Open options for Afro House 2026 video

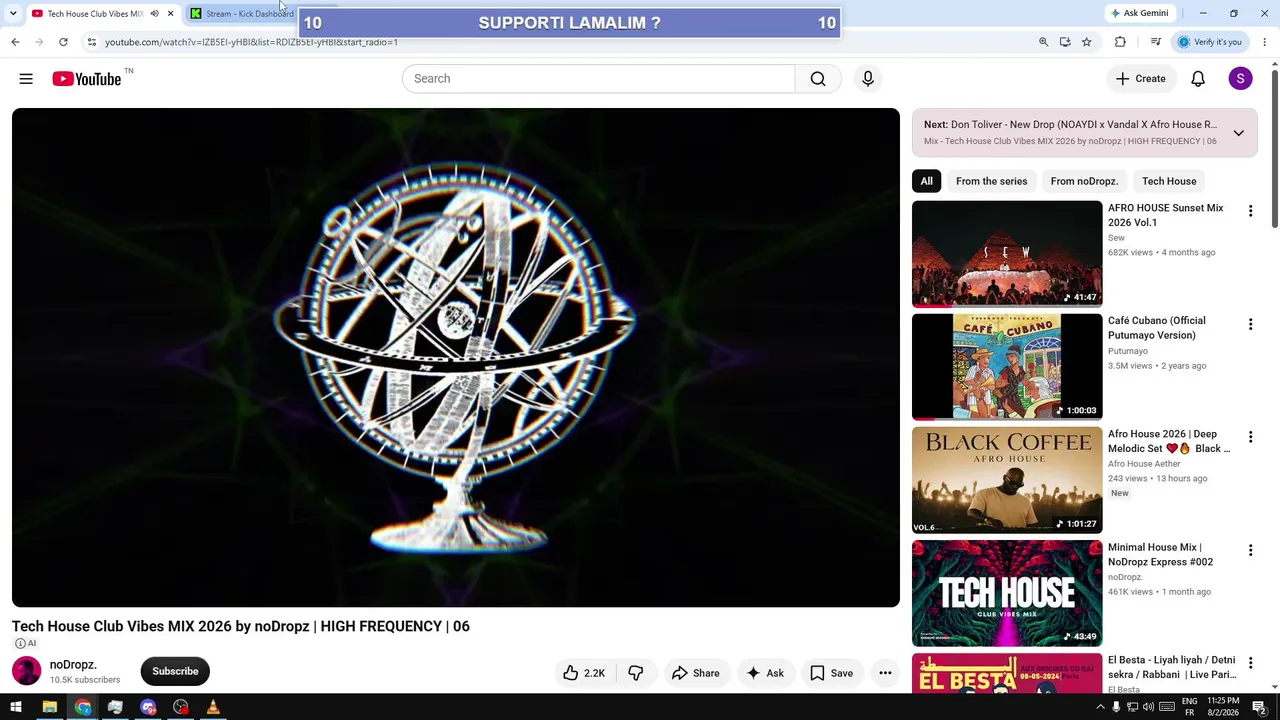[x=1250, y=437]
